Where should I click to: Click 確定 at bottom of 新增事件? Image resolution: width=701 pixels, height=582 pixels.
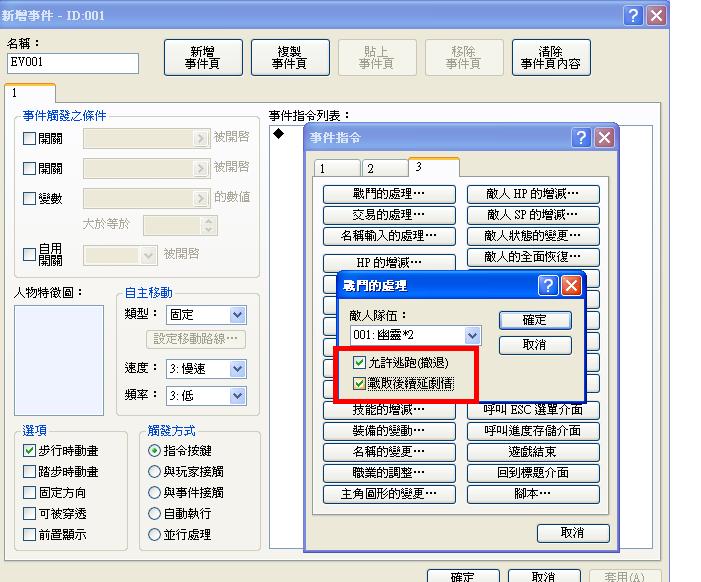tap(463, 576)
